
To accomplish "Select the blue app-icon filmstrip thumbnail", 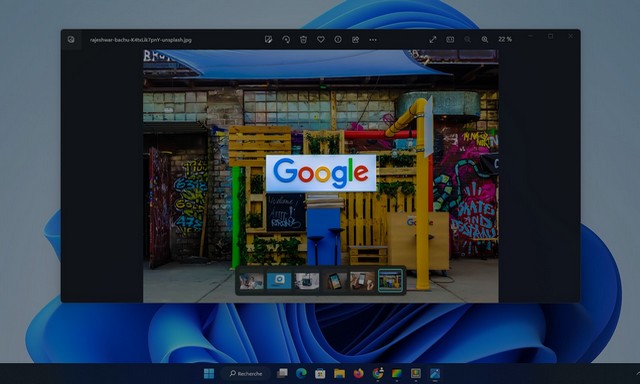I will click(x=279, y=281).
